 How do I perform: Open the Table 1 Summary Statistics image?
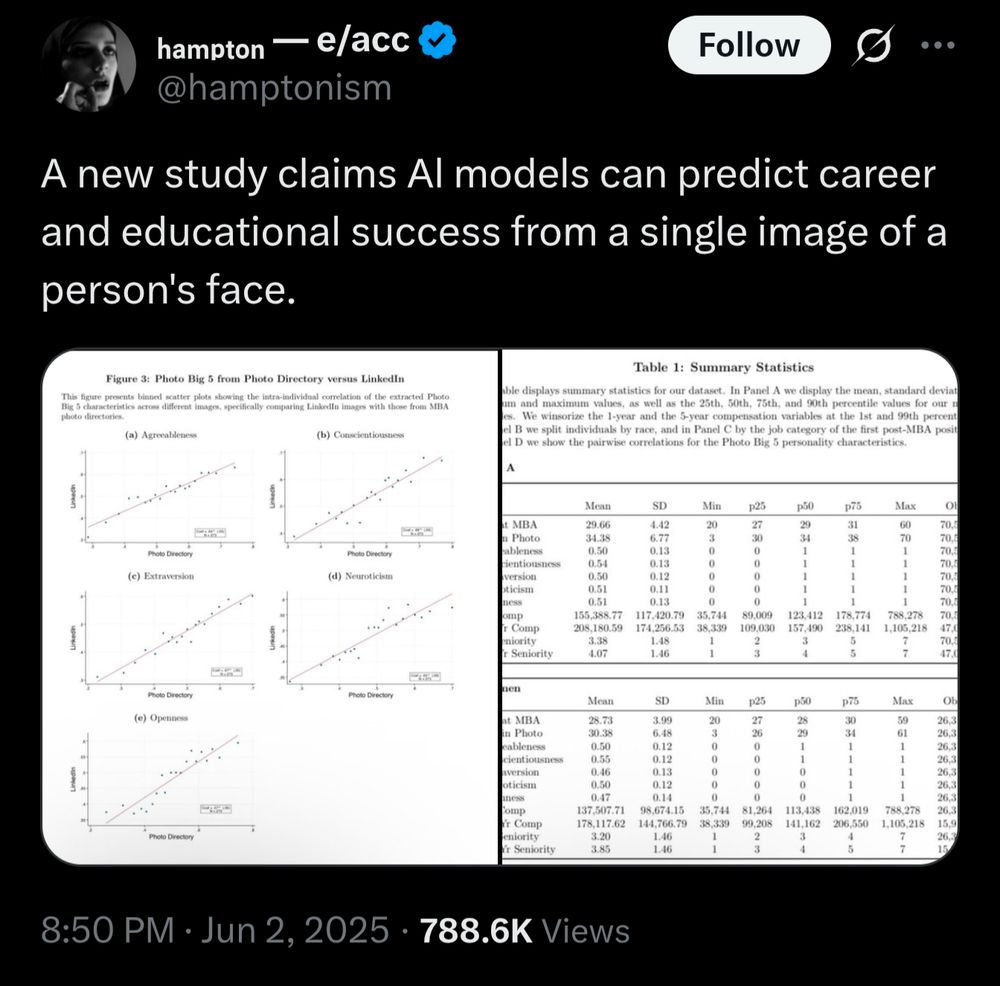(x=730, y=607)
